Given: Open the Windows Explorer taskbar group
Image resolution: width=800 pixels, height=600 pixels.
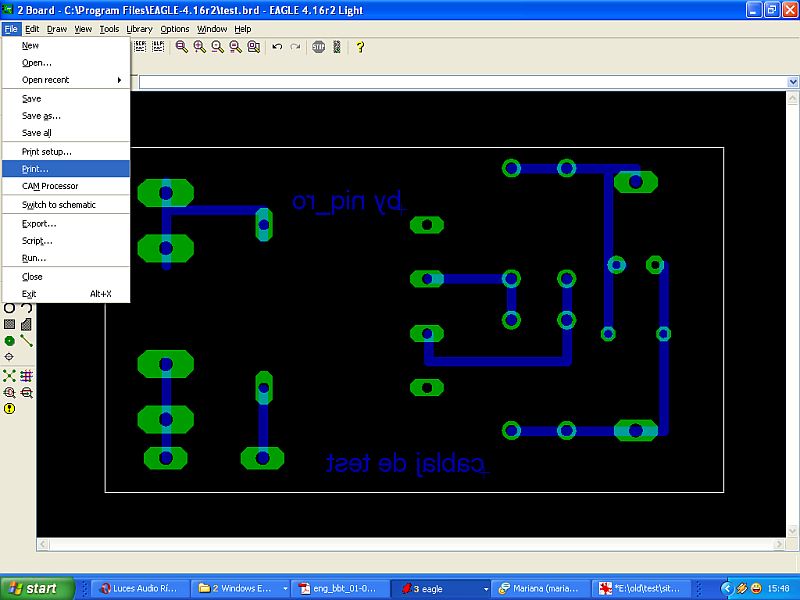Looking at the screenshot, I should coord(241,588).
